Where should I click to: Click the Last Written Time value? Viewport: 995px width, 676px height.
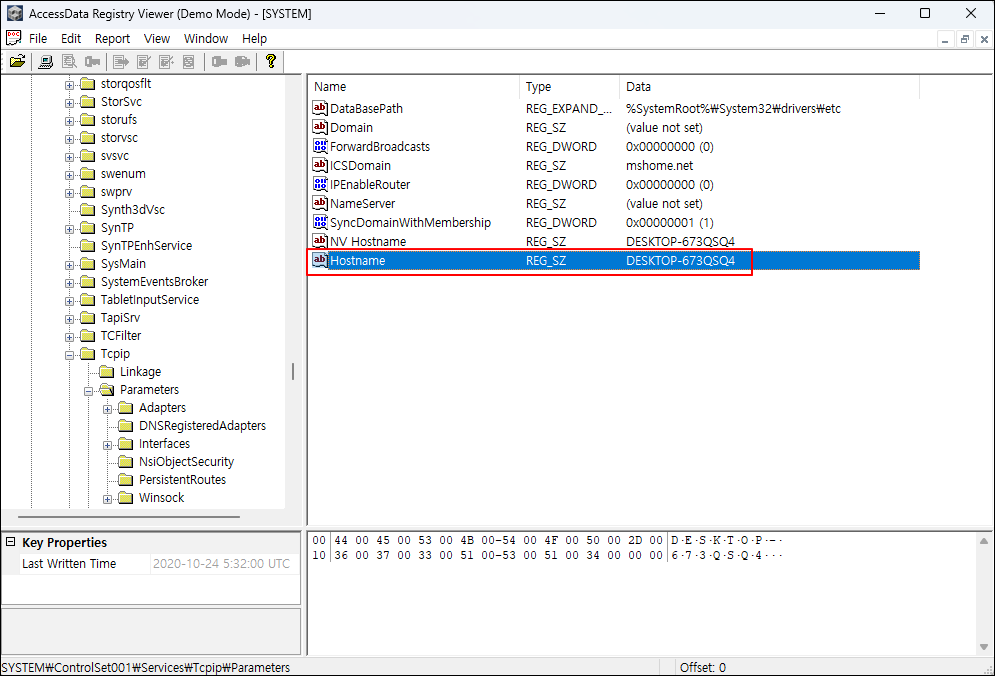[221, 564]
